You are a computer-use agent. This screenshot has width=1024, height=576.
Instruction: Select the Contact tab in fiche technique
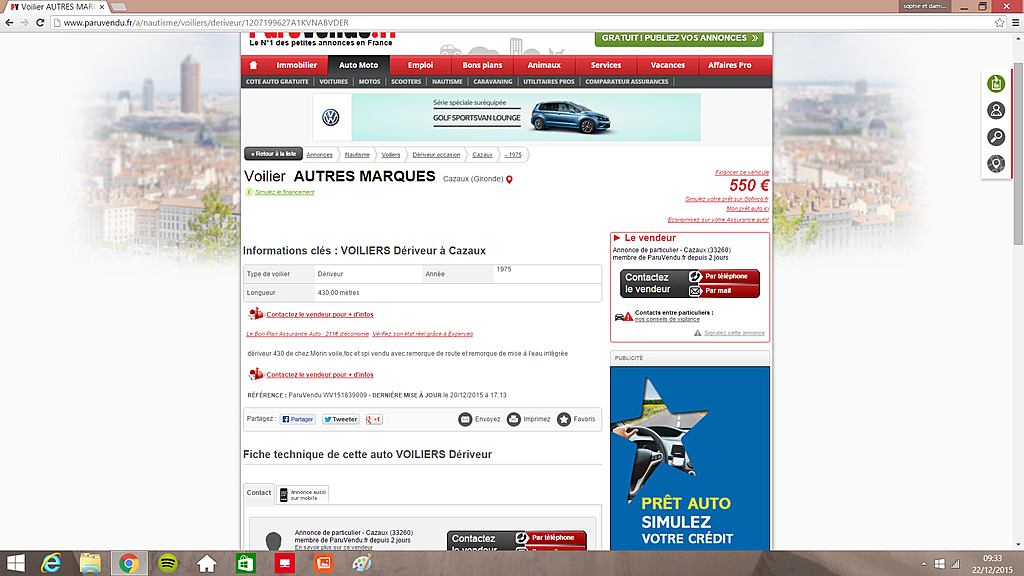coord(259,493)
